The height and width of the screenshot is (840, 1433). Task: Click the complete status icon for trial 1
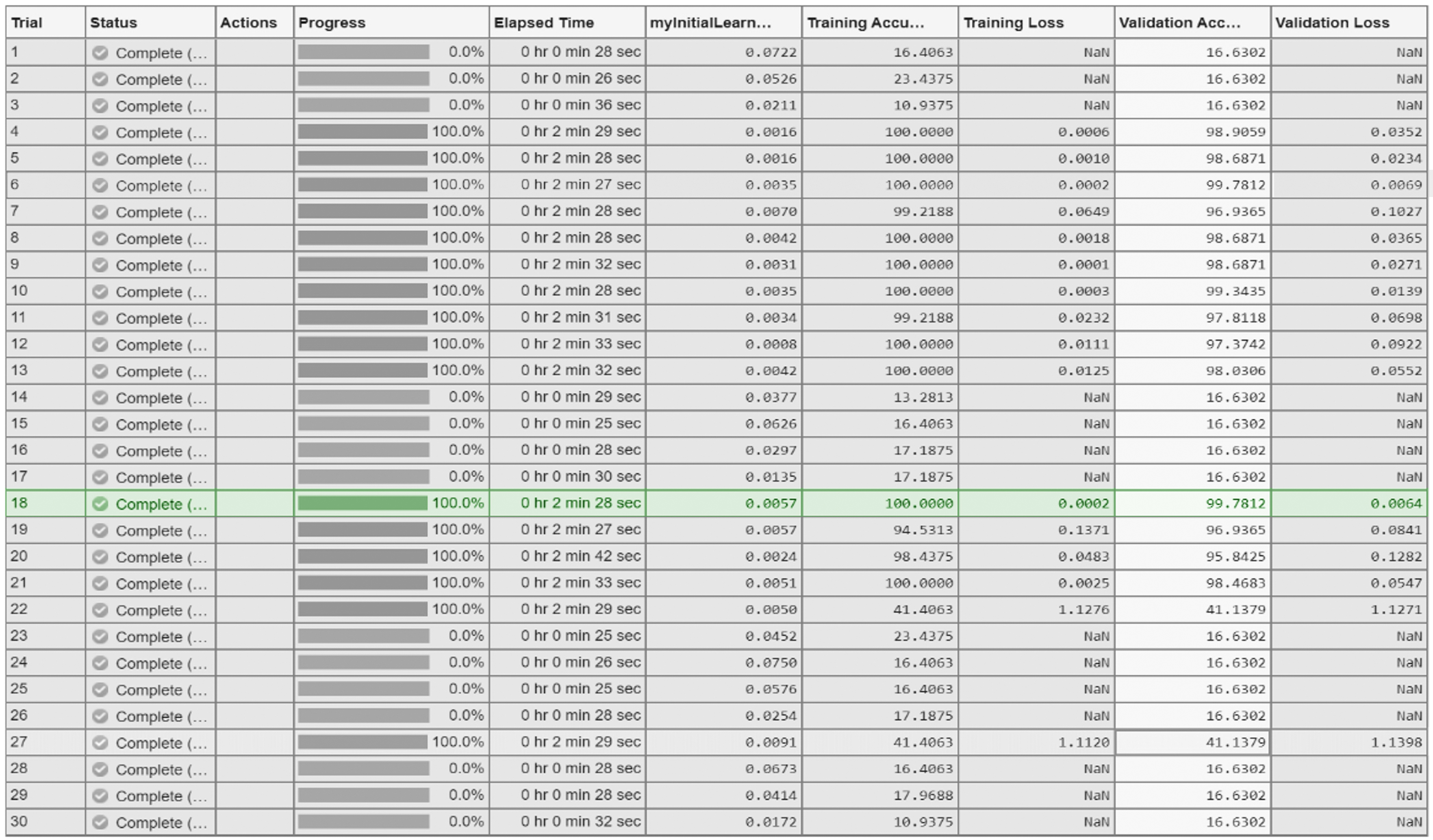100,53
